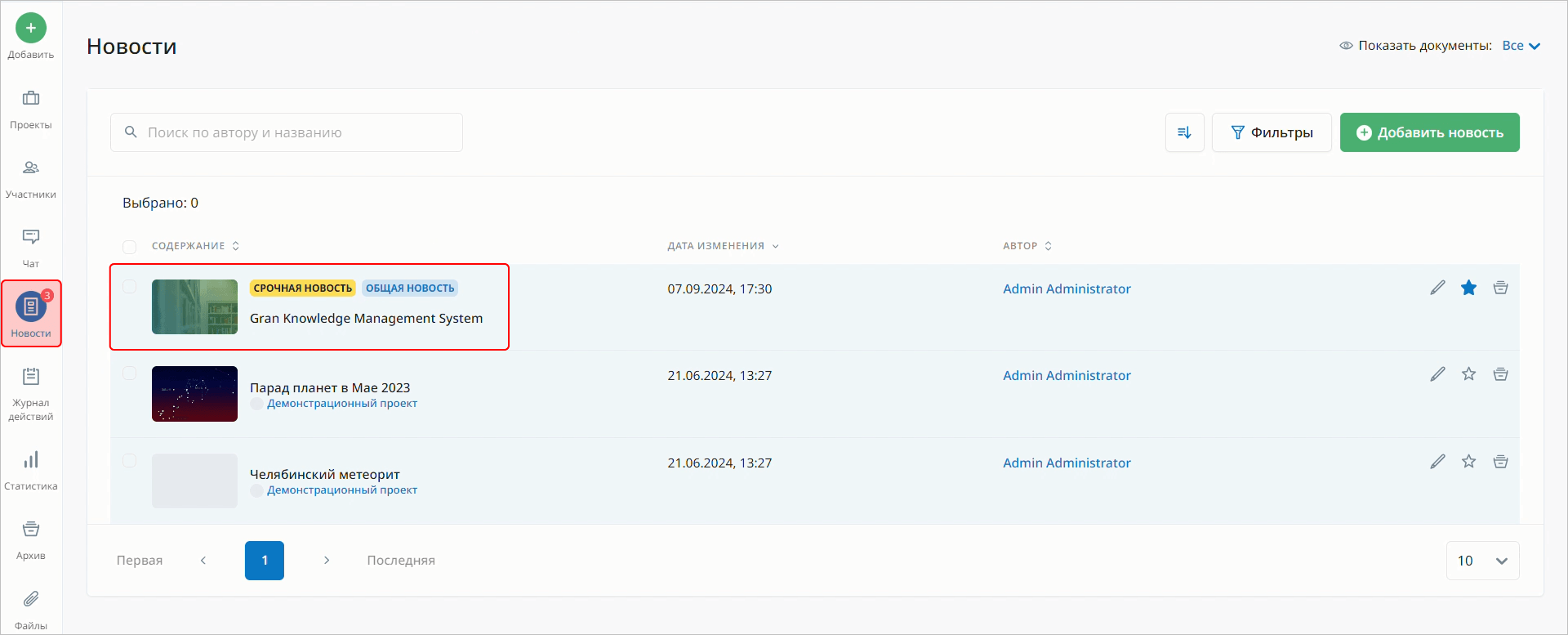The height and width of the screenshot is (635, 1568).
Task: Check the Gran Knowledge Management System row checkbox
Action: coord(129,287)
